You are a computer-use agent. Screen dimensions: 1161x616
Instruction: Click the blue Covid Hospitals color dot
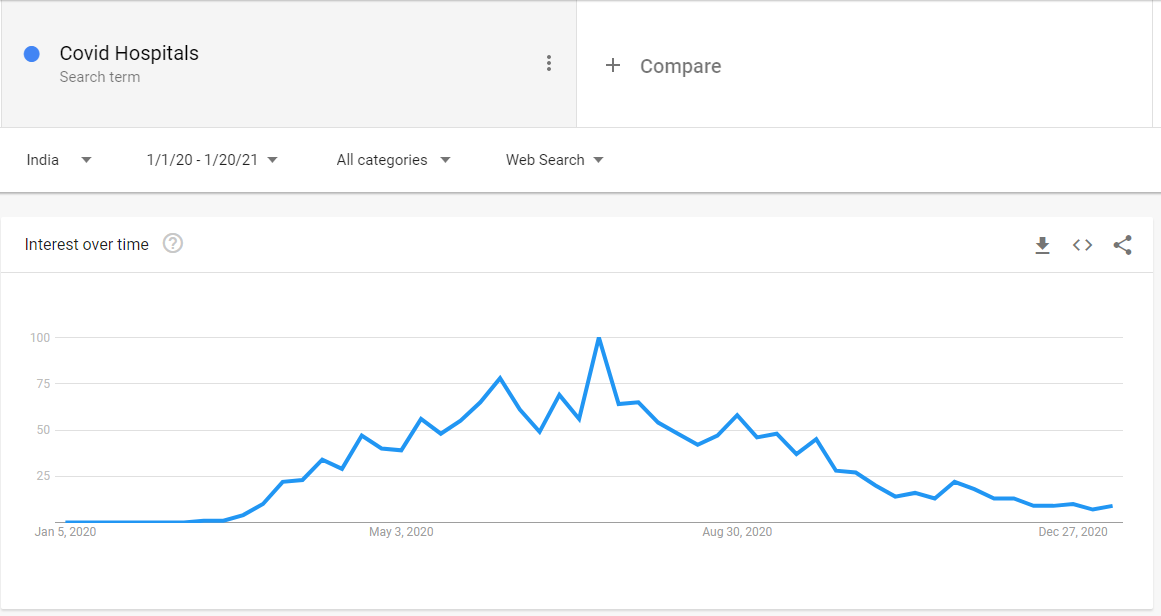tap(32, 54)
